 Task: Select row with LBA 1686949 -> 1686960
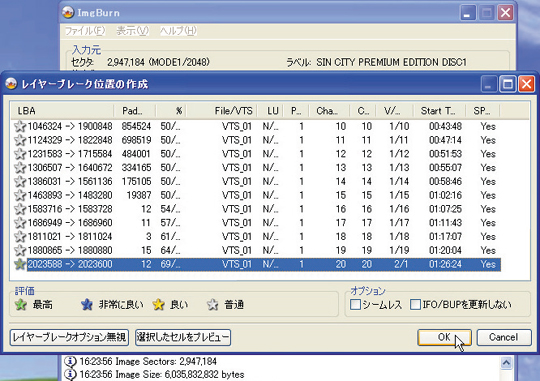click(x=257, y=223)
